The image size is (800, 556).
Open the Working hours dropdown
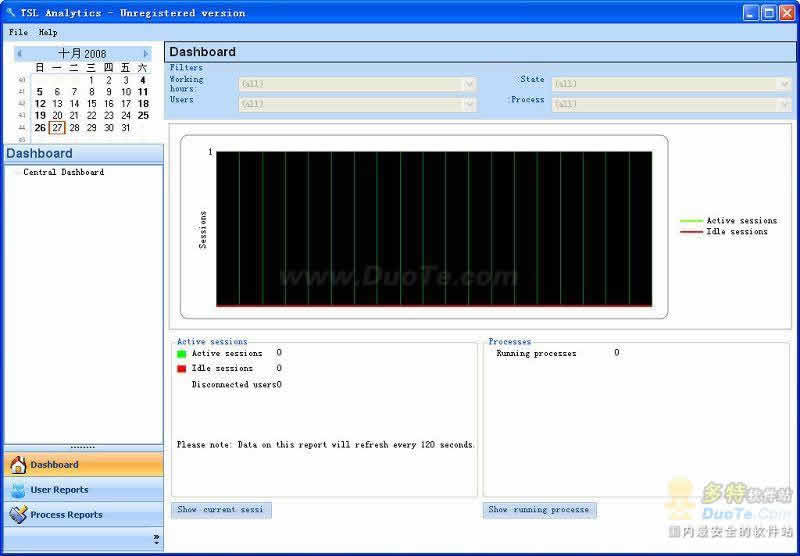click(357, 84)
